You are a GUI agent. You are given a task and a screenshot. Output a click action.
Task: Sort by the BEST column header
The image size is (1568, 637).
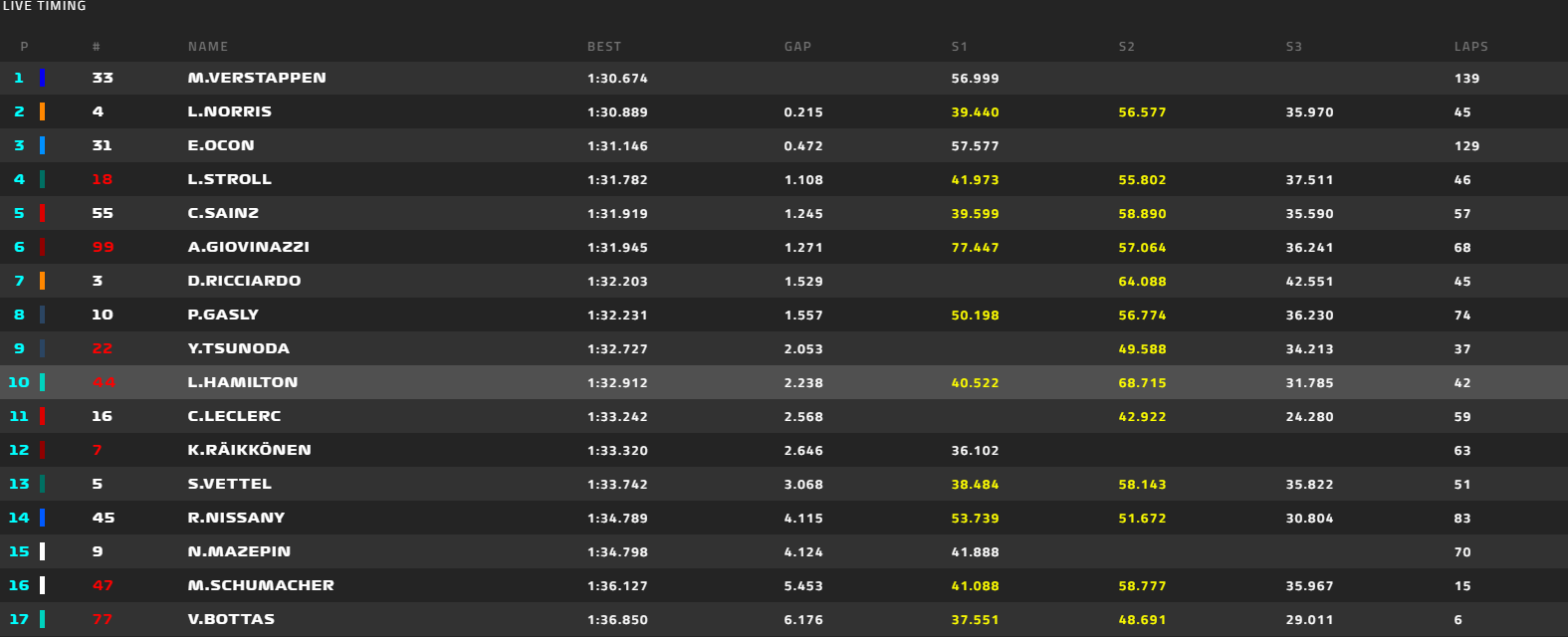(603, 47)
